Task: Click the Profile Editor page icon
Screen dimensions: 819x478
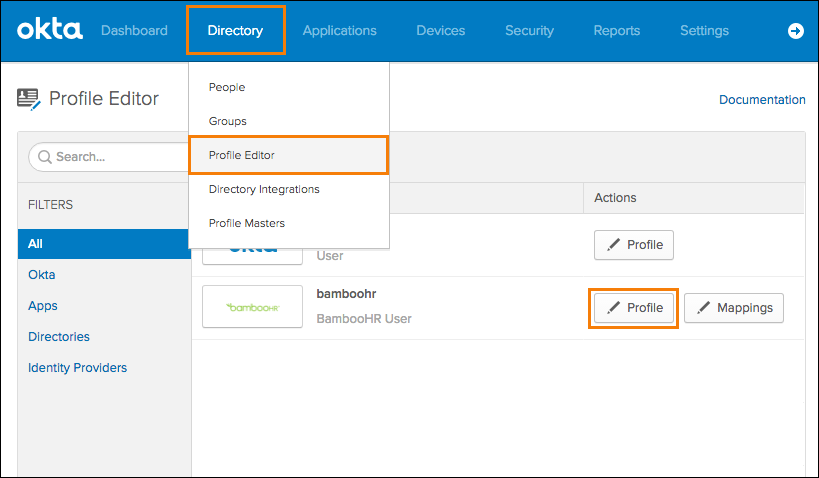Action: point(29,99)
